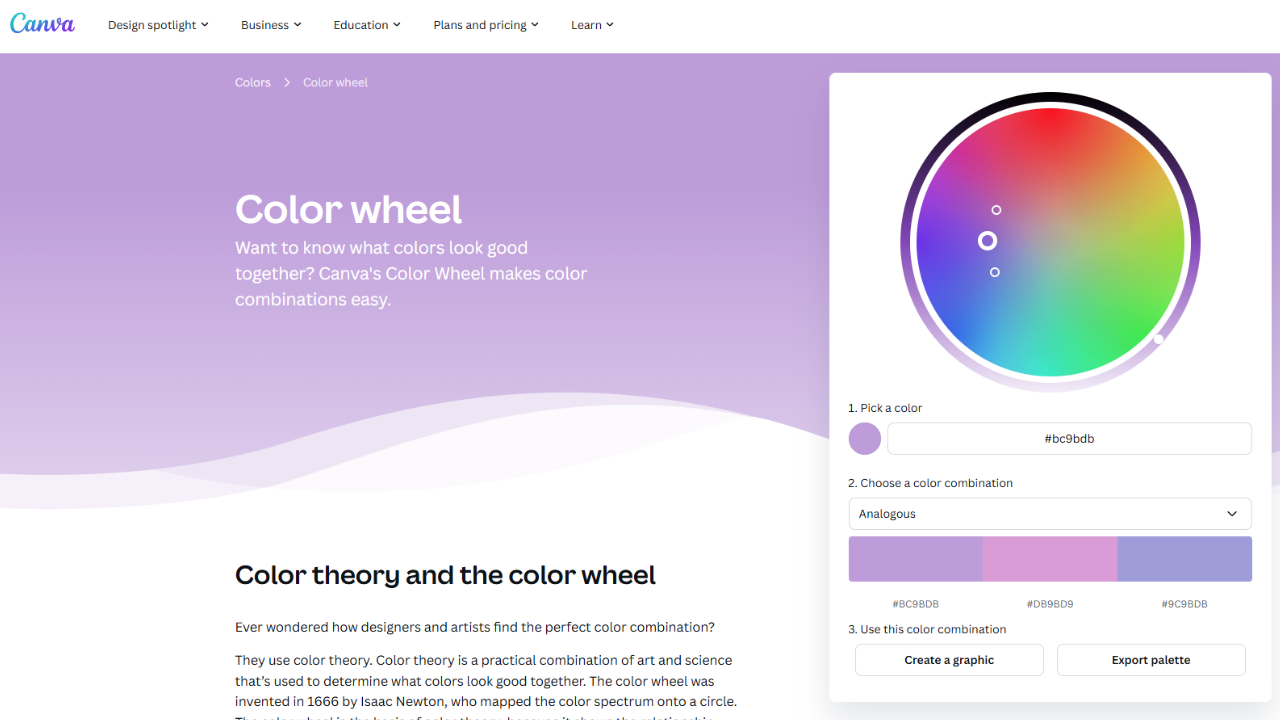This screenshot has height=720, width=1280.
Task: Click the chevron next to Business
Action: (x=297, y=25)
